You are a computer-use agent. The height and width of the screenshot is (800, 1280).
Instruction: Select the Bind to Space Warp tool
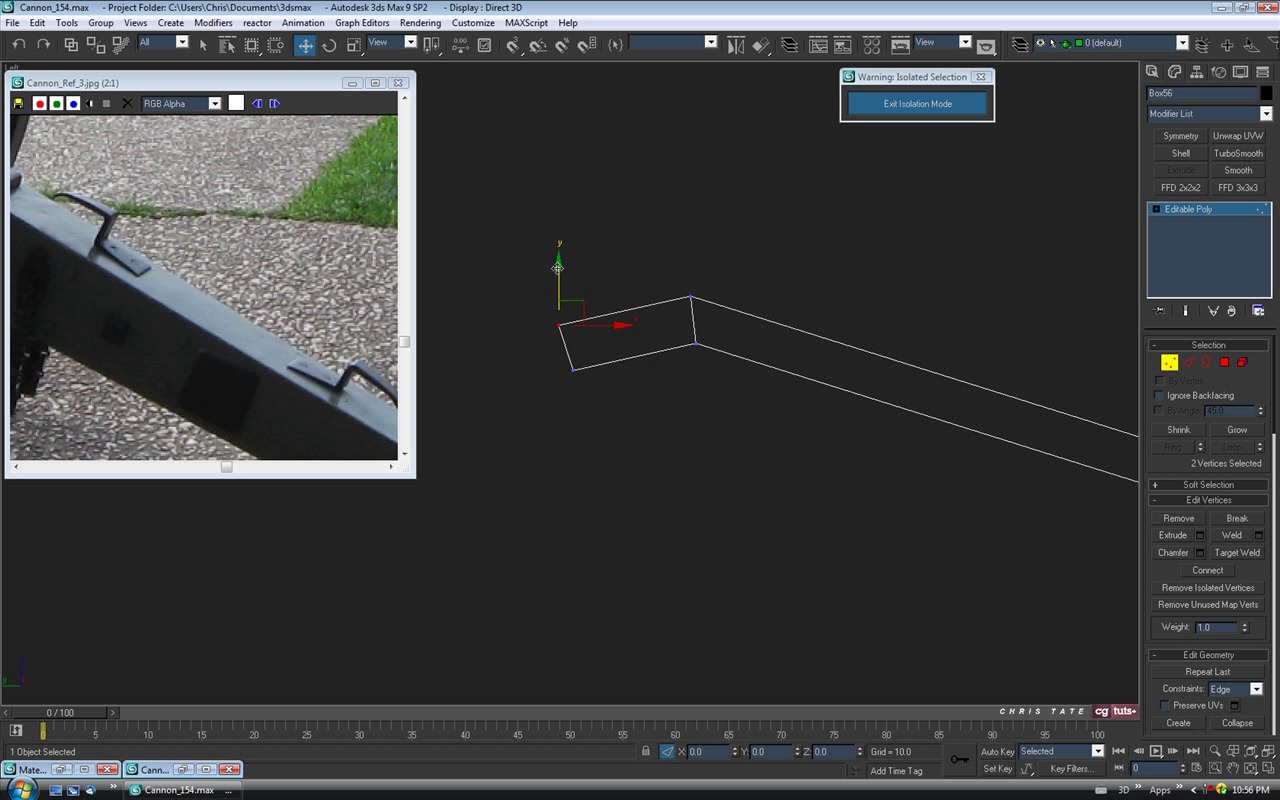[x=120, y=44]
